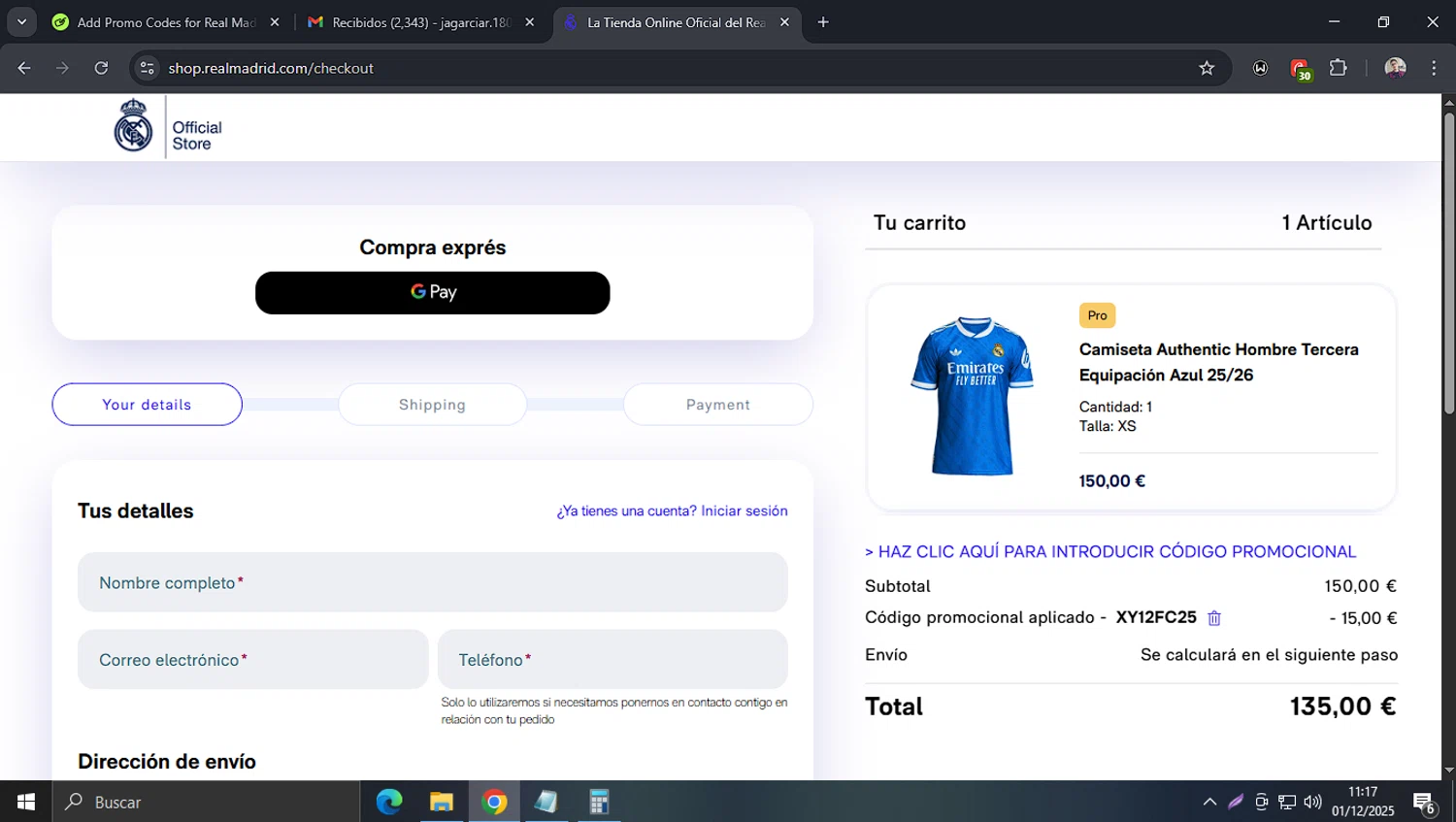Click the Pro badge on product

coord(1097,315)
